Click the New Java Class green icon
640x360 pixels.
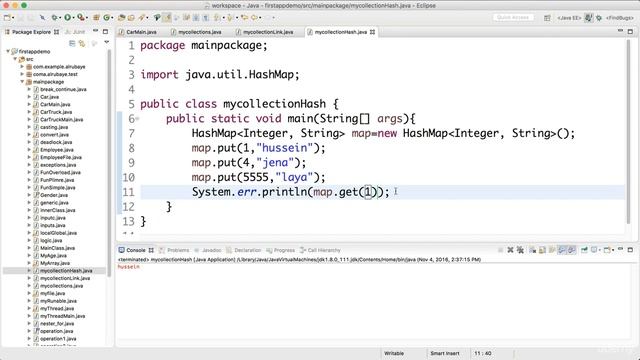coord(107,18)
